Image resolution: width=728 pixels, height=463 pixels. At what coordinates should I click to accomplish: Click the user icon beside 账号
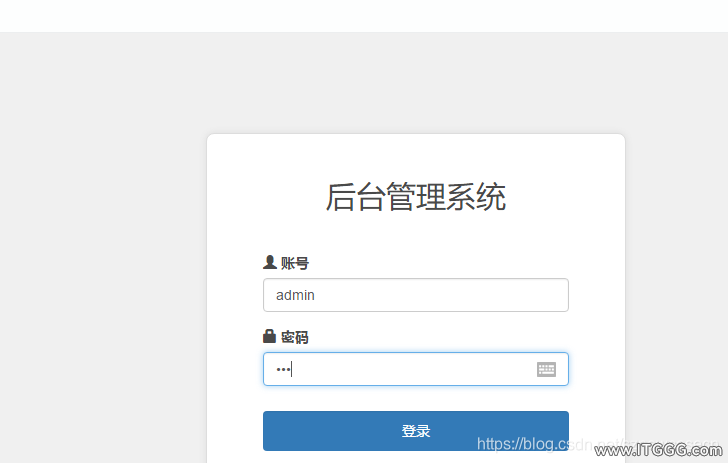coord(270,262)
